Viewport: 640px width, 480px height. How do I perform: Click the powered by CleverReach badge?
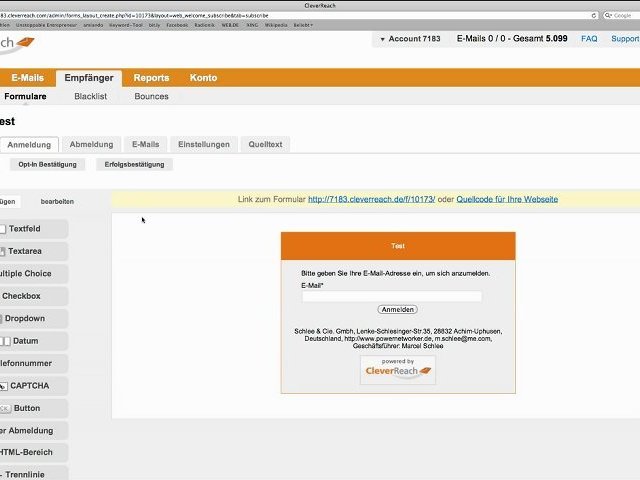click(x=398, y=370)
